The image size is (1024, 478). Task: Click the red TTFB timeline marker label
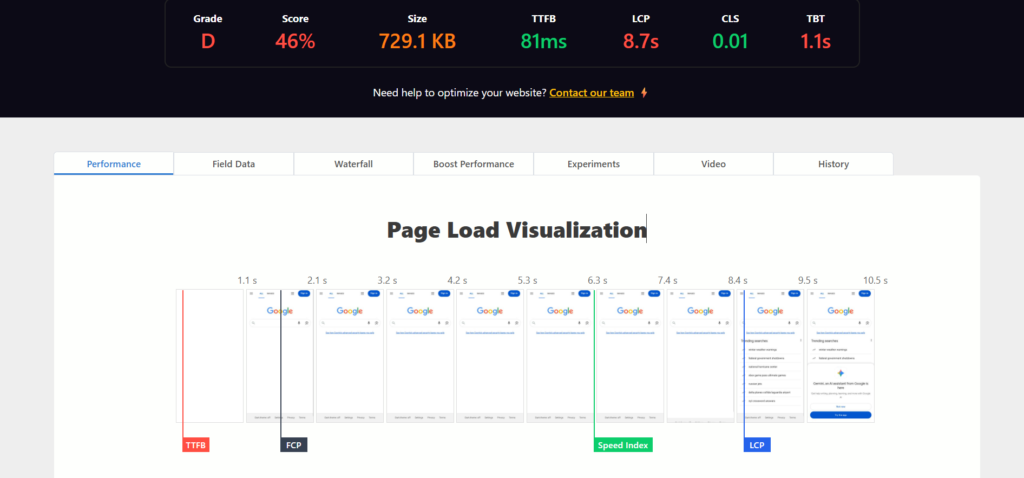click(x=196, y=445)
